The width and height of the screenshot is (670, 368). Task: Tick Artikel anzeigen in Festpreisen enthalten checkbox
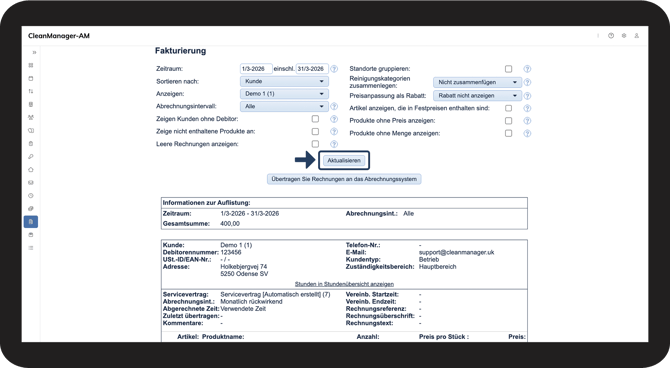[508, 109]
